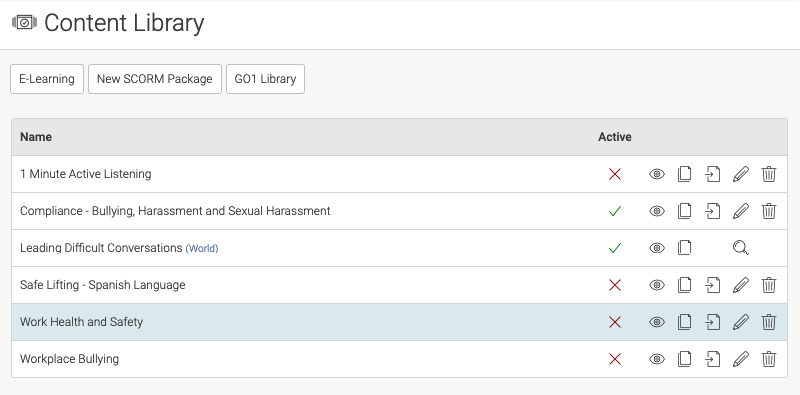Viewport: 800px width, 395px height.
Task: Follow the World link beside Leading Difficult Conversations
Action: point(202,249)
